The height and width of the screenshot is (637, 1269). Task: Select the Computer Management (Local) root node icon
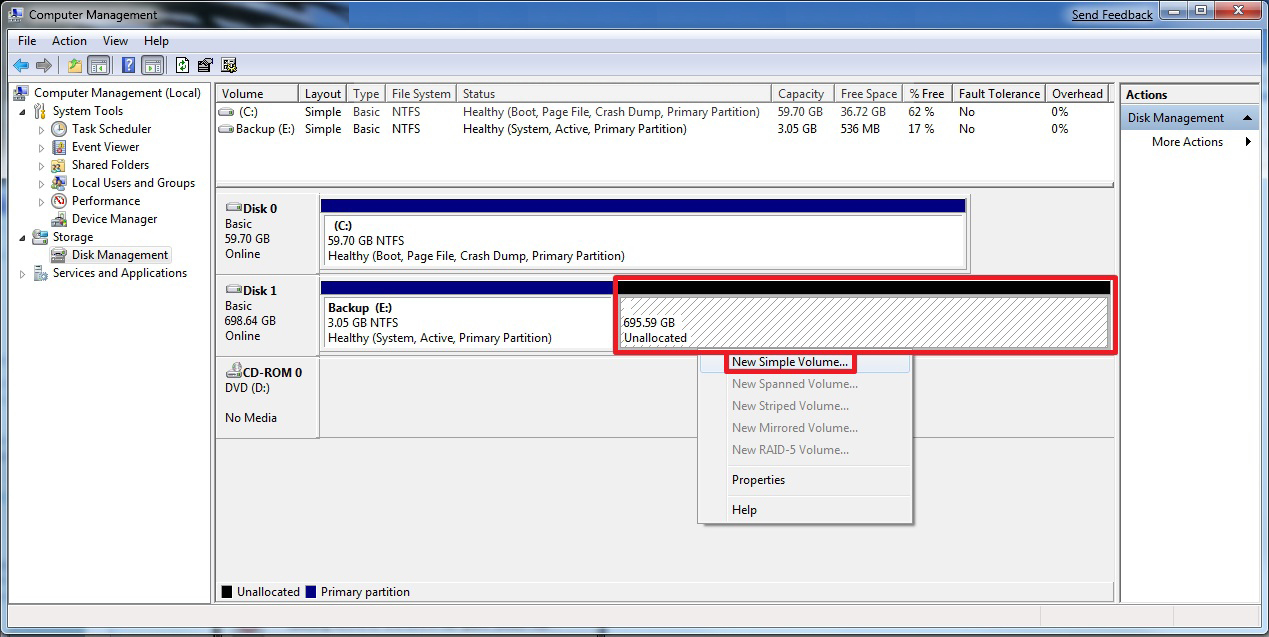[x=22, y=93]
